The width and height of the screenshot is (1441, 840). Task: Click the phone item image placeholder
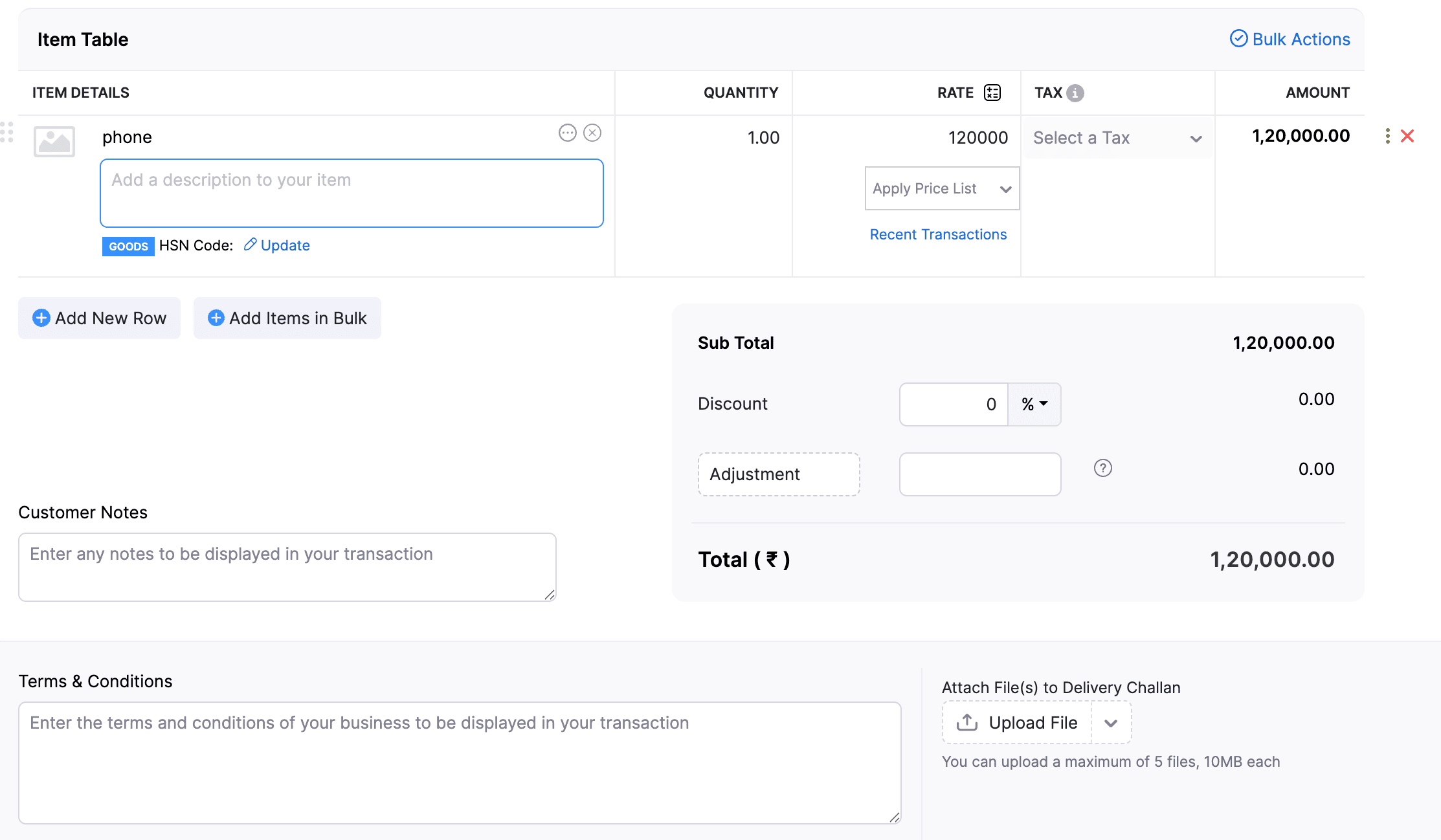coord(54,141)
